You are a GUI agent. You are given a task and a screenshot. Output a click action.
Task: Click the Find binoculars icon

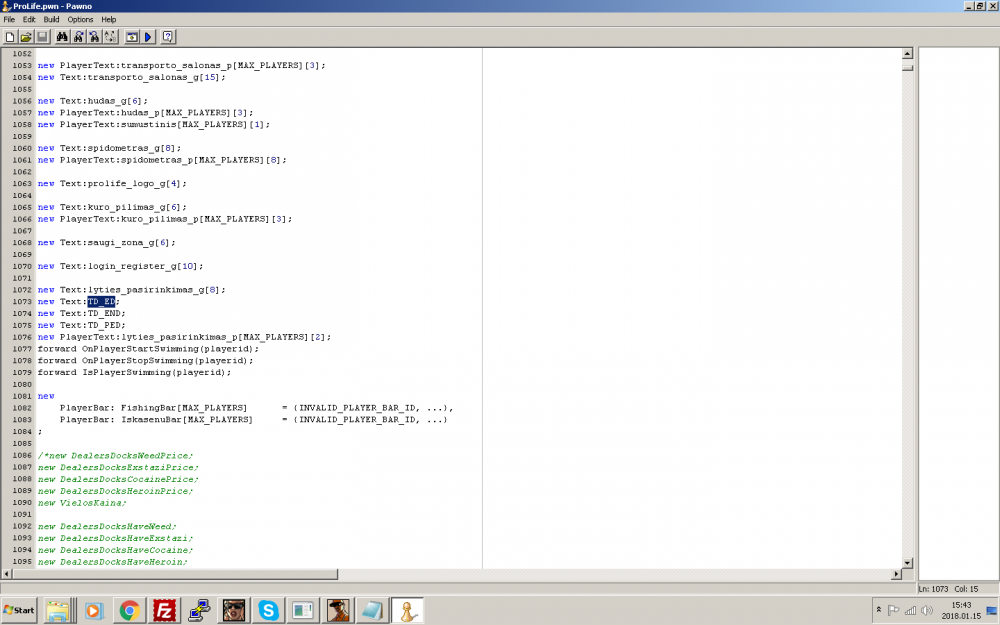pyautogui.click(x=62, y=37)
